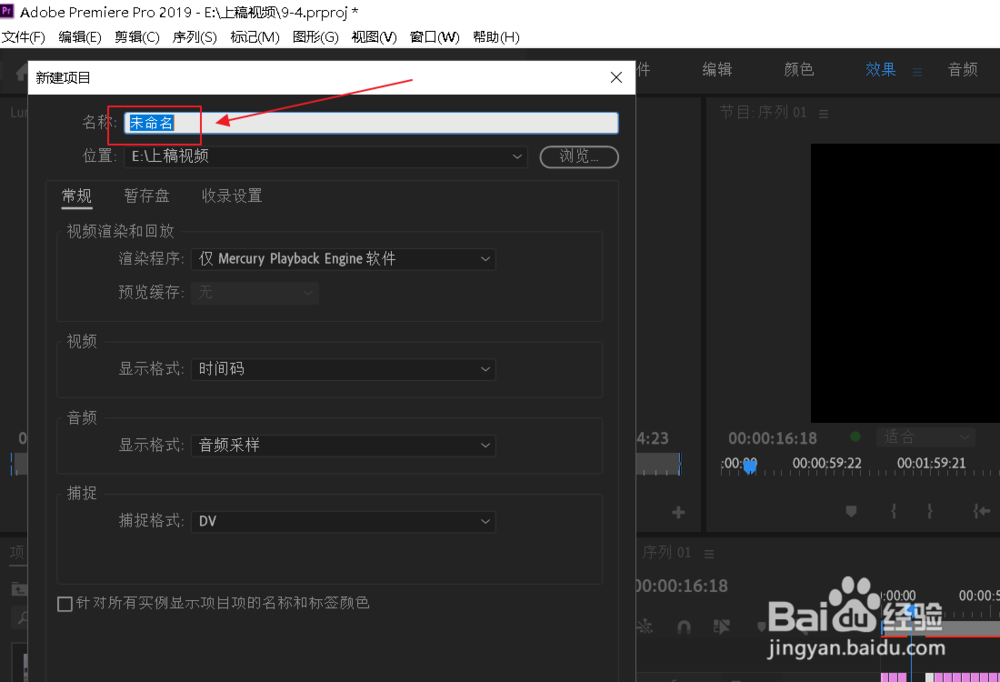
Task: Click the Add Marker icon in program monitor
Action: 851,511
